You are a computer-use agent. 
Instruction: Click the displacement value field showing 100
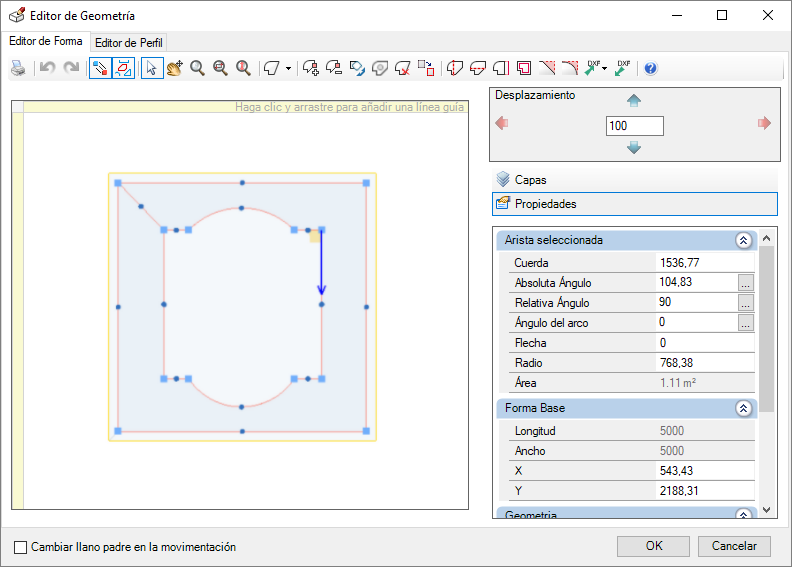(x=634, y=126)
